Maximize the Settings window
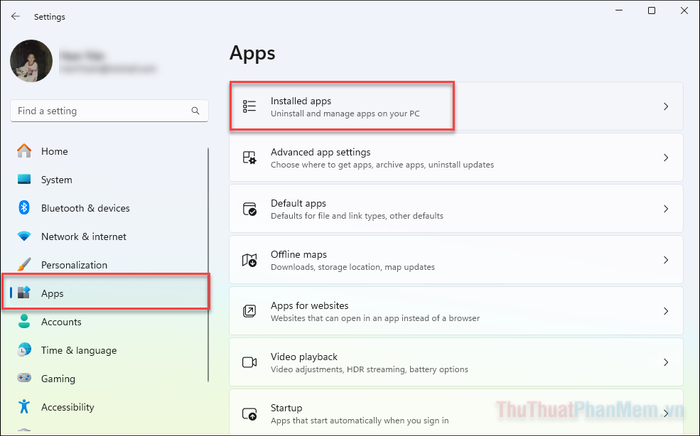Screen dimensions: 700x436 pos(652,10)
